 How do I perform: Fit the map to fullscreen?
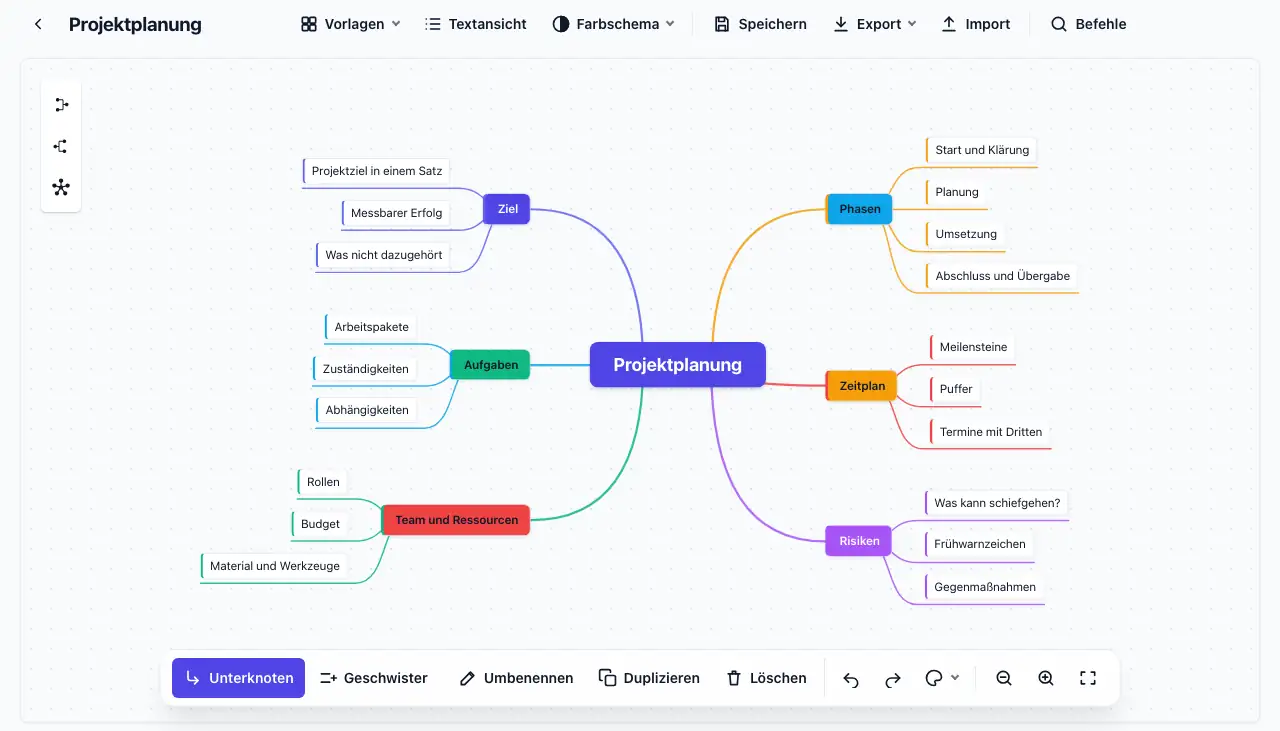[1088, 678]
